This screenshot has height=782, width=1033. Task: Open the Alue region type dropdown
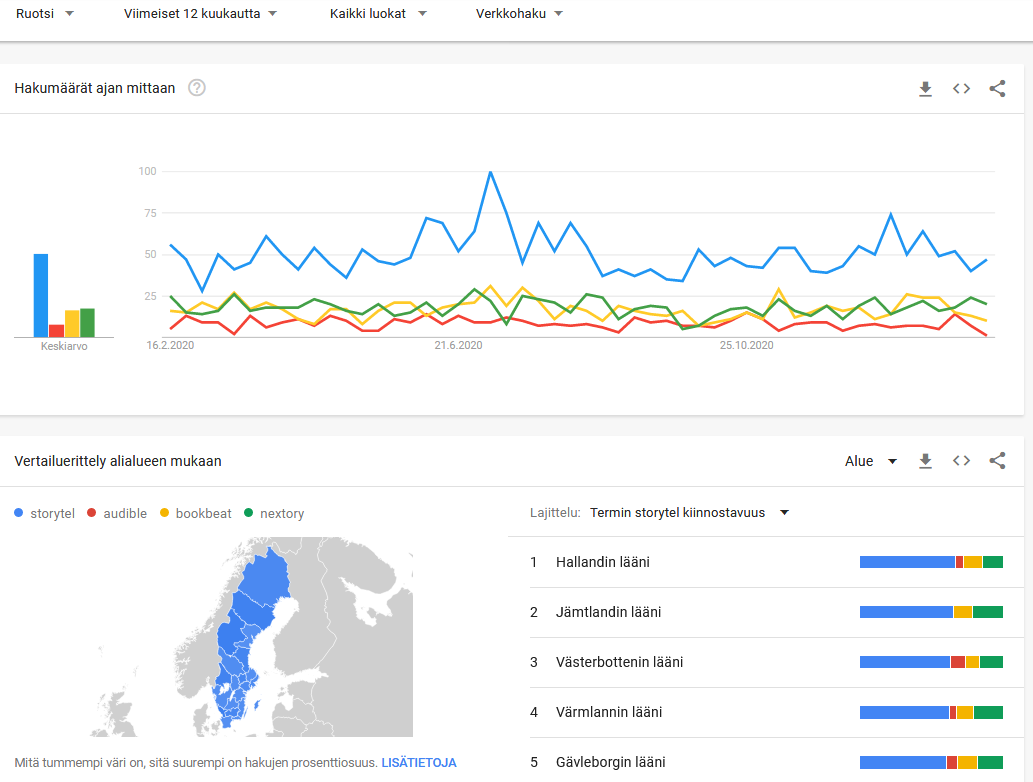[871, 461]
